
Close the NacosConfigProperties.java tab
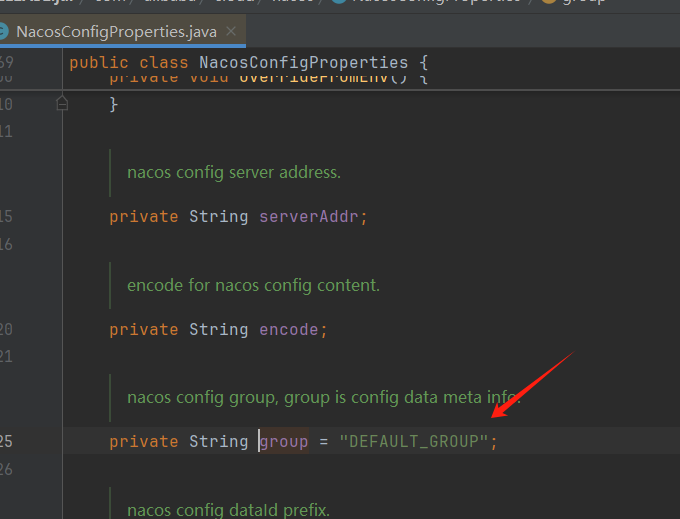(x=231, y=31)
